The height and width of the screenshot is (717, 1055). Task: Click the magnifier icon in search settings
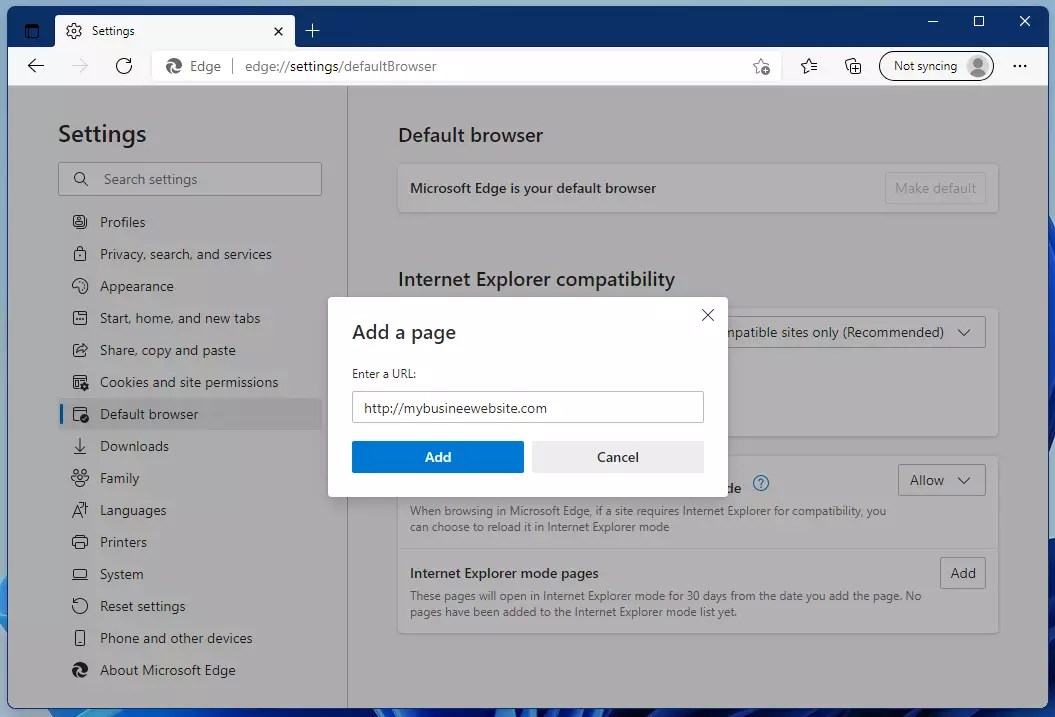point(81,179)
